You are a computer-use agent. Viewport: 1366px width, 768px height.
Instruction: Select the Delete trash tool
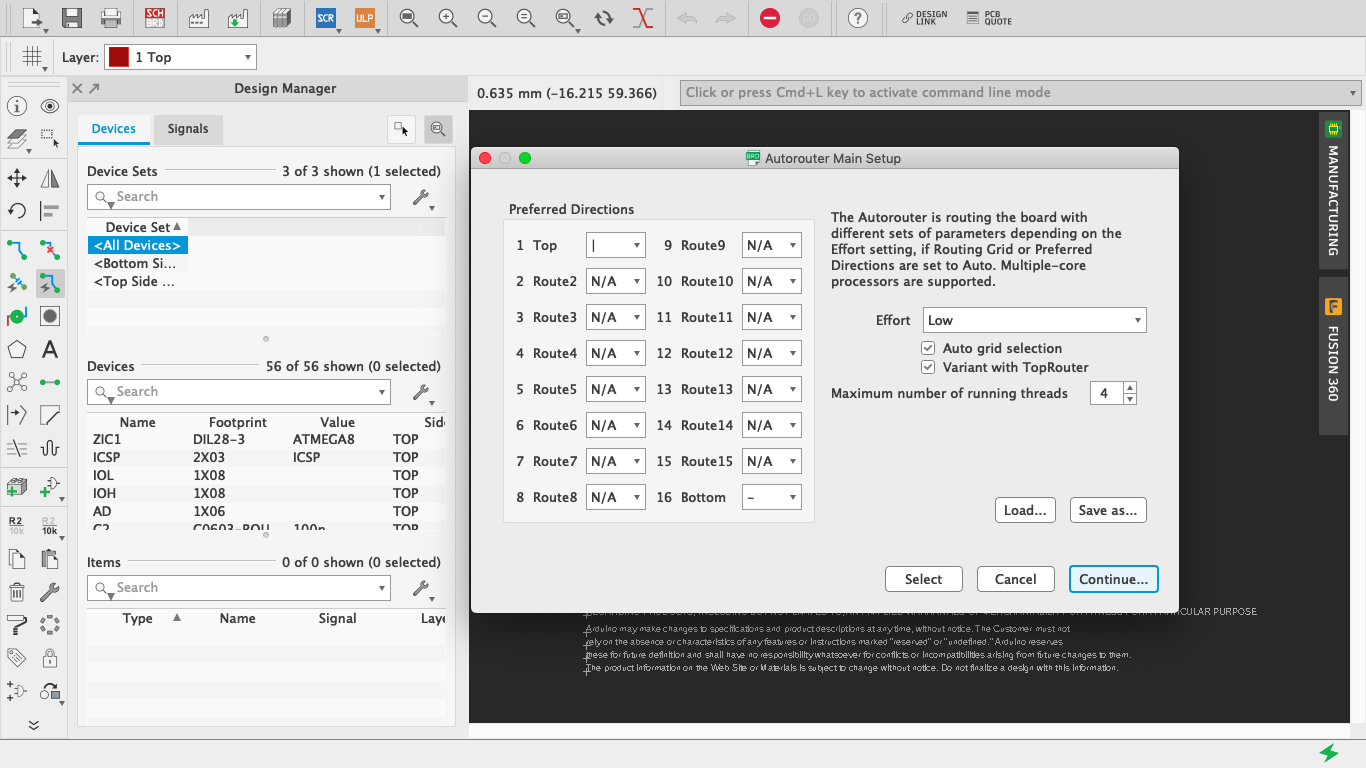pyautogui.click(x=17, y=592)
